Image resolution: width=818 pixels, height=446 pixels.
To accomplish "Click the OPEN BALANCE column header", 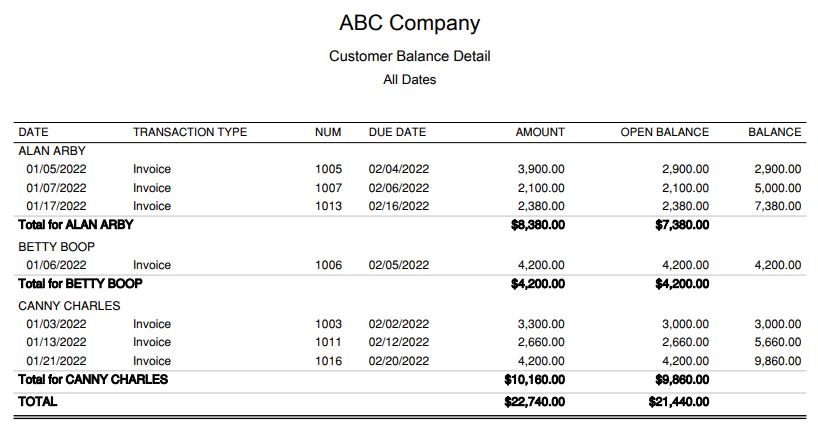I will [664, 132].
